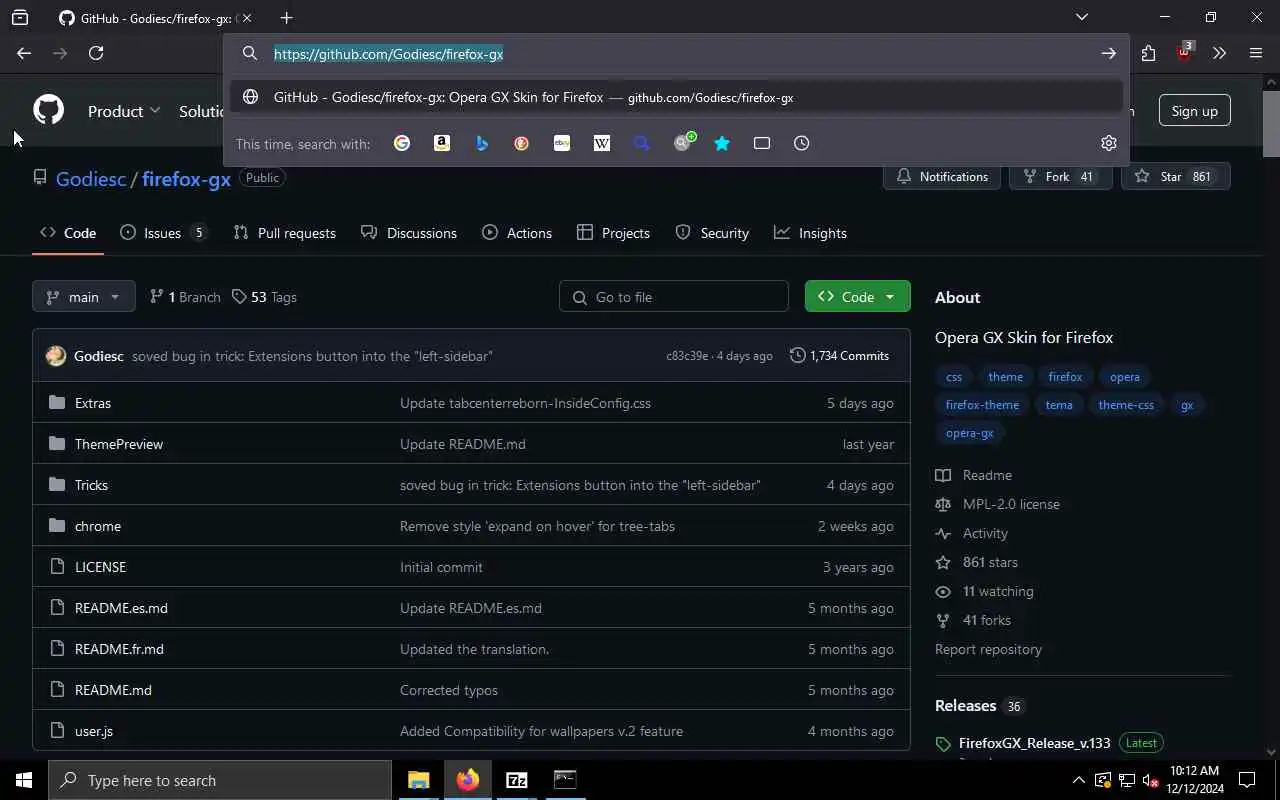The width and height of the screenshot is (1280, 800).
Task: Search open tabs using the tab icon
Action: point(762,143)
